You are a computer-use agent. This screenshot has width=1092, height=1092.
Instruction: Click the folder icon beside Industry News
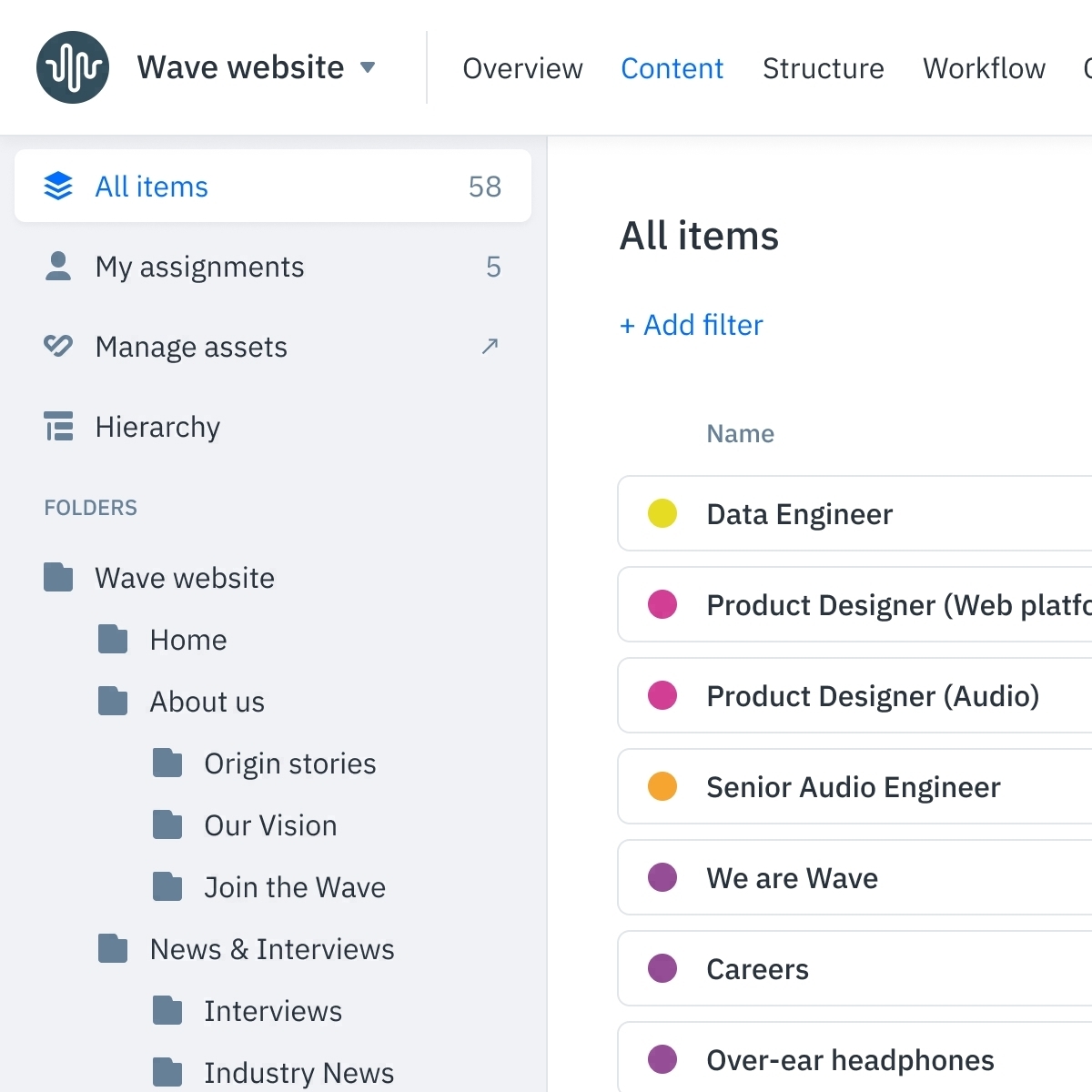point(167,1072)
